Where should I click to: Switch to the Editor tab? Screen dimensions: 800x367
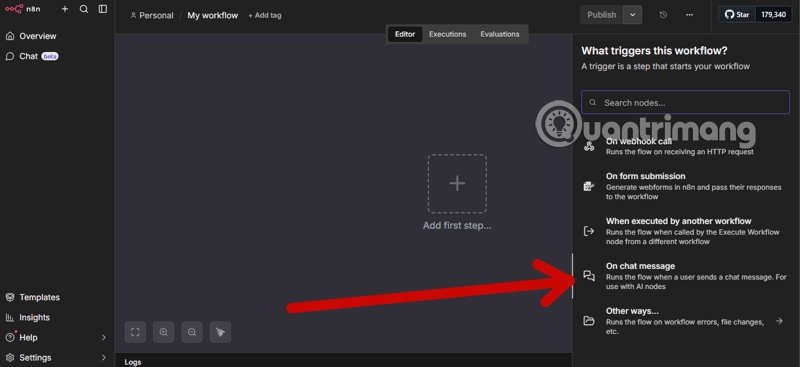coord(405,34)
